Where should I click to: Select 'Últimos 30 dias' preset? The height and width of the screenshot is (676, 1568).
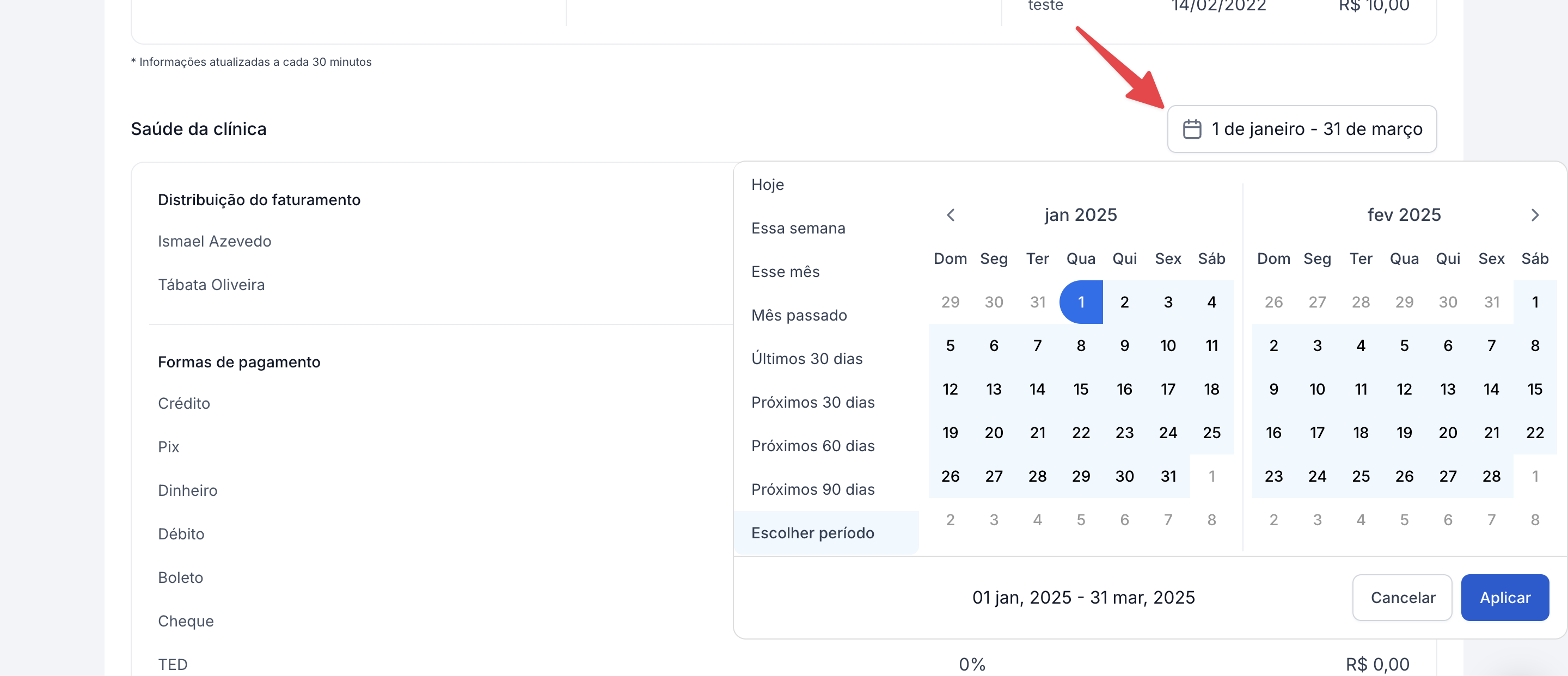tap(806, 359)
